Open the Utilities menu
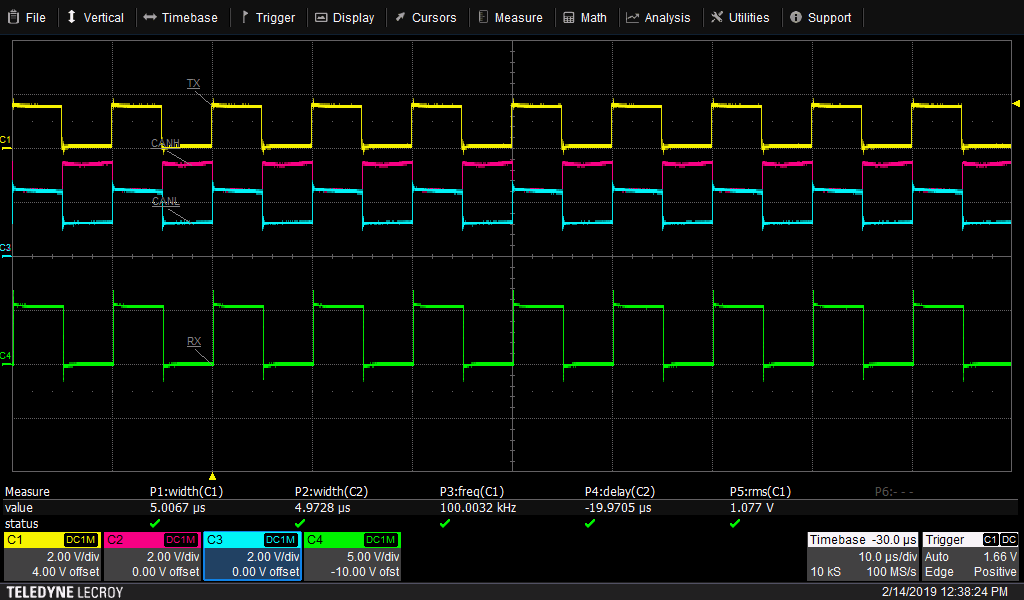The height and width of the screenshot is (600, 1024). click(x=740, y=18)
